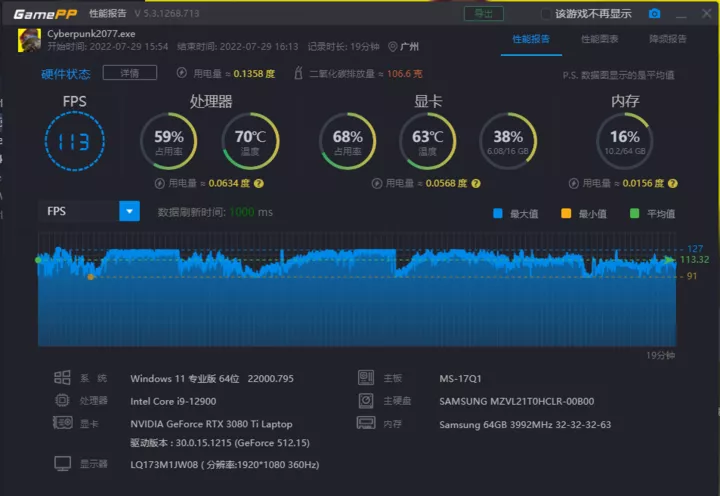Click the GamePP logo
Viewport: 720px width, 496px height.
pos(45,14)
